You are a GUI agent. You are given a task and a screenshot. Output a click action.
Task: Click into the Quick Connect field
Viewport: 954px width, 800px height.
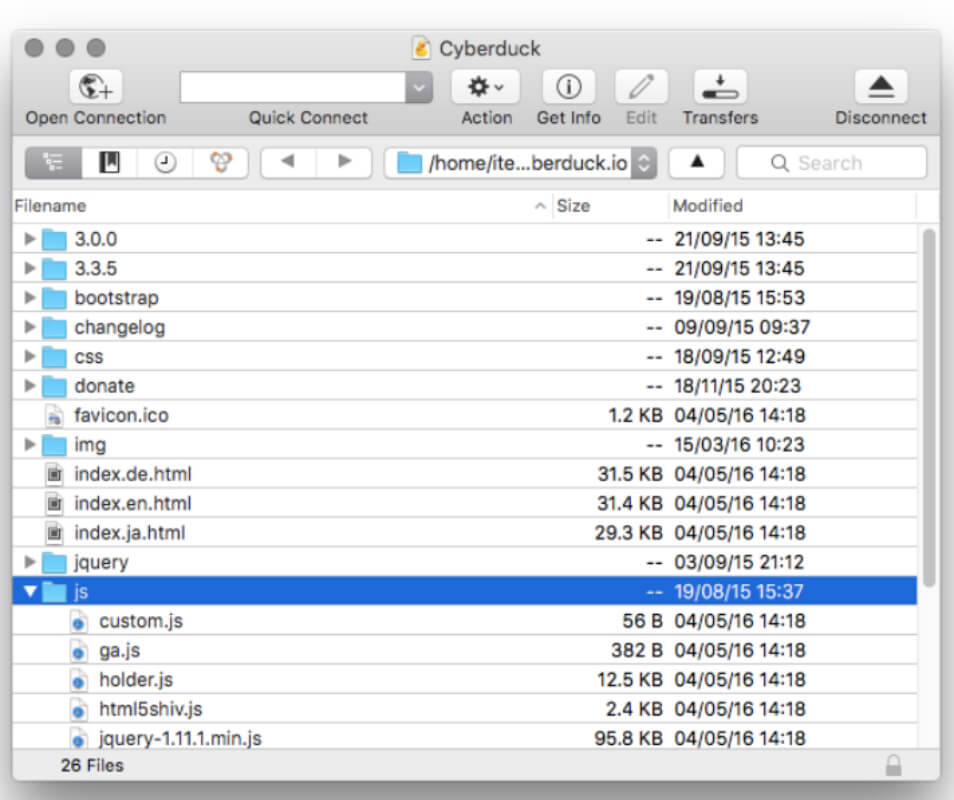[x=293, y=87]
